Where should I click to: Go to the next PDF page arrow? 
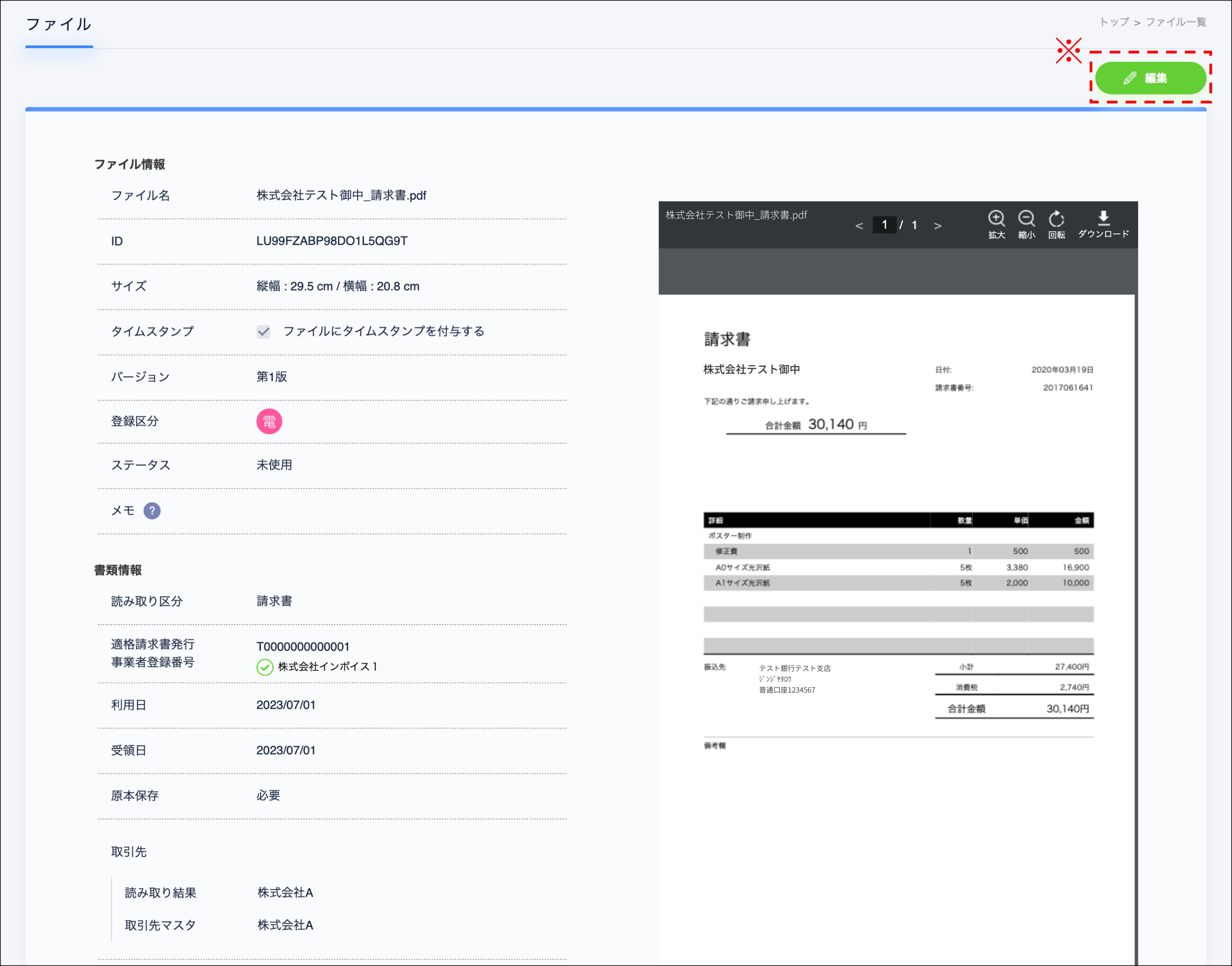[x=937, y=226]
